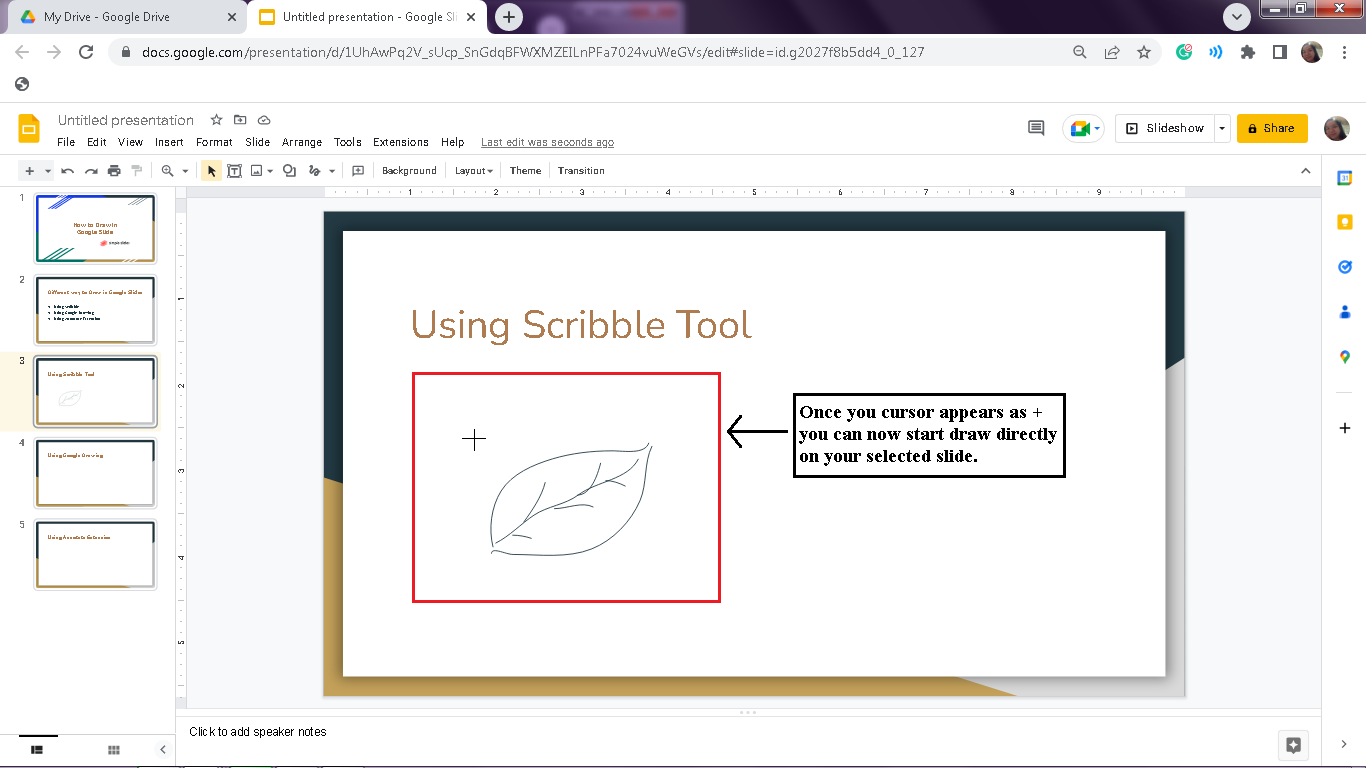Open the Slideshow options dropdown arrow

1222,128
